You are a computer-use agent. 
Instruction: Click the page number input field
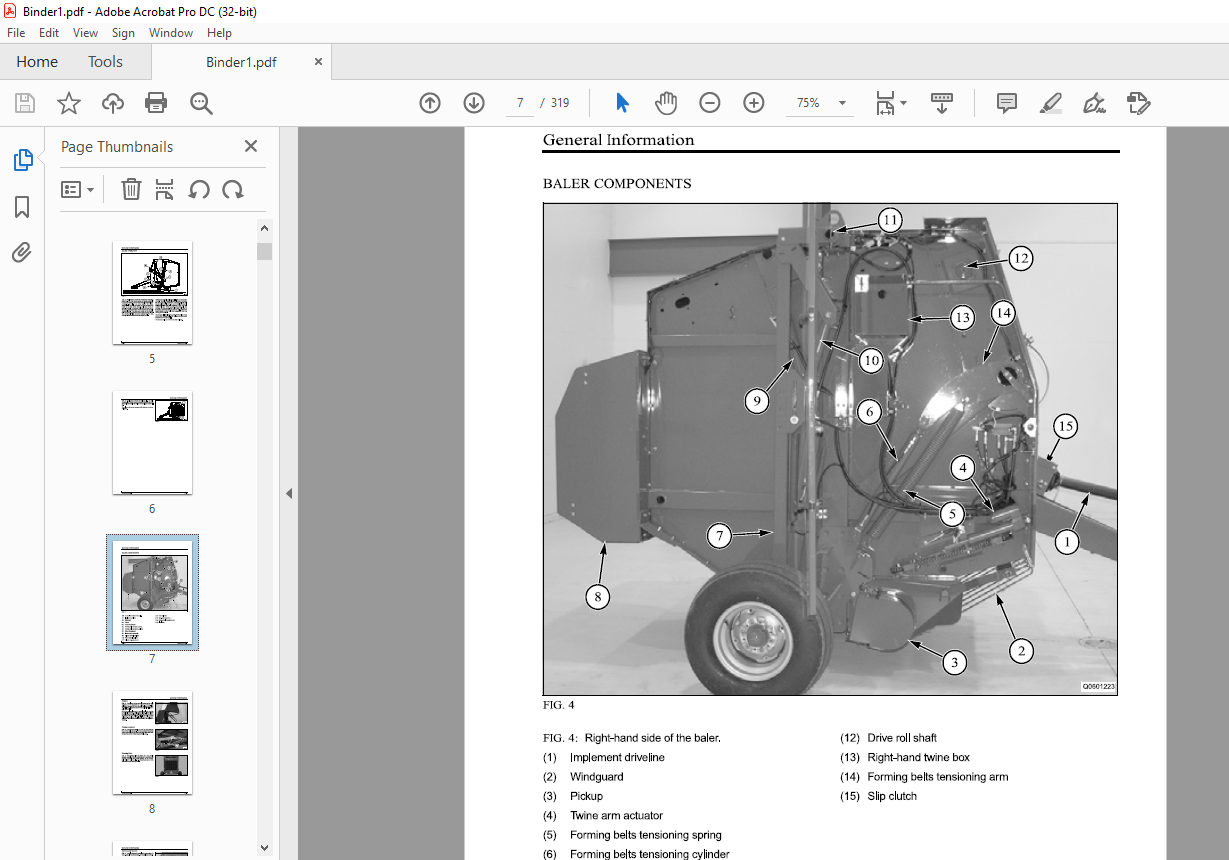(520, 103)
